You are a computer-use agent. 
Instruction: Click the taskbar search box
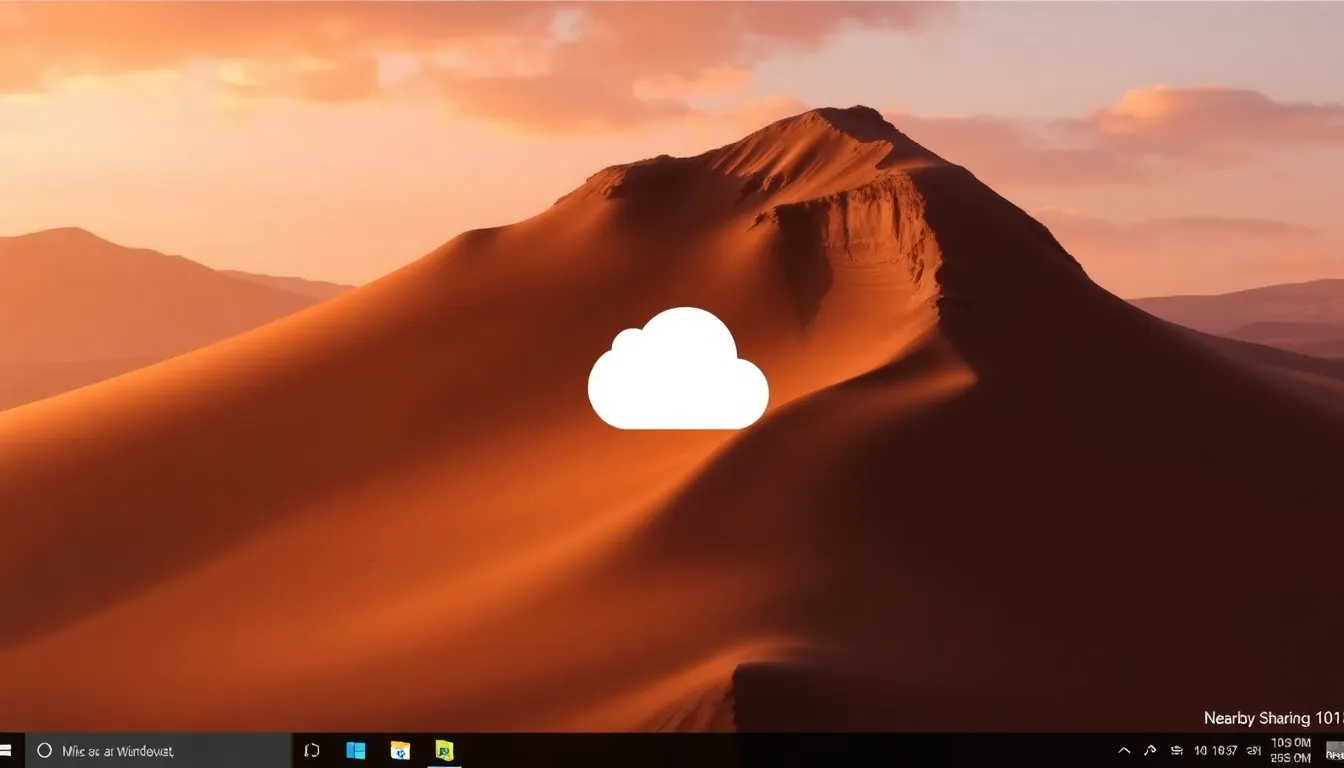point(158,750)
